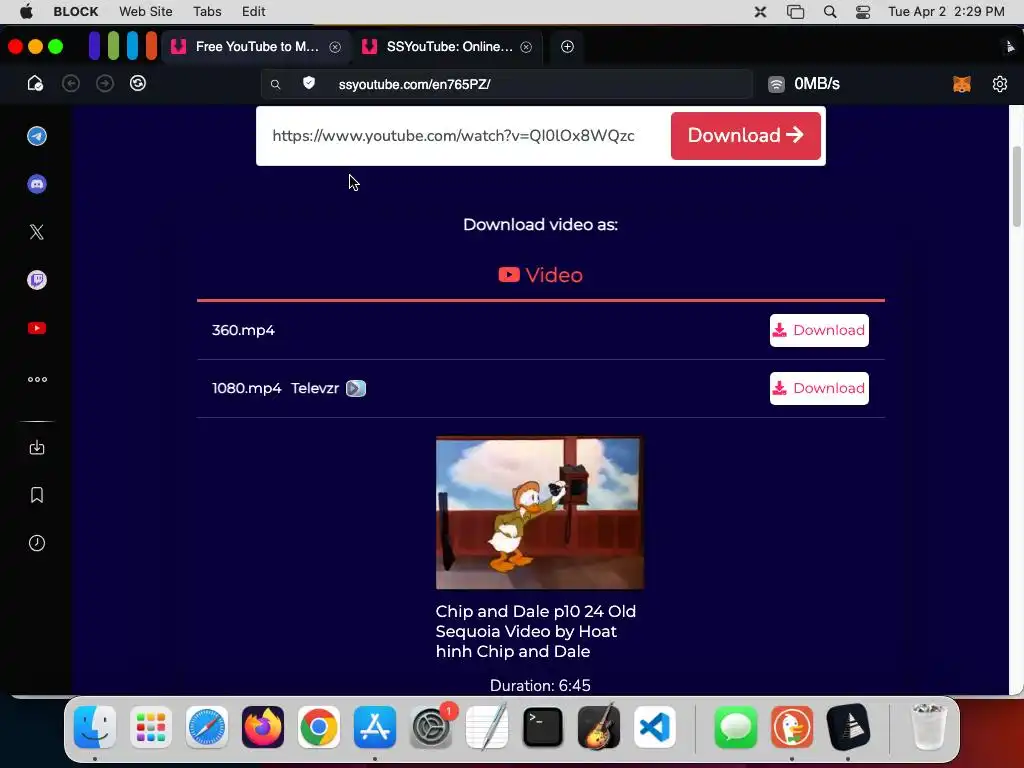Open browser settings gear

click(x=1000, y=84)
